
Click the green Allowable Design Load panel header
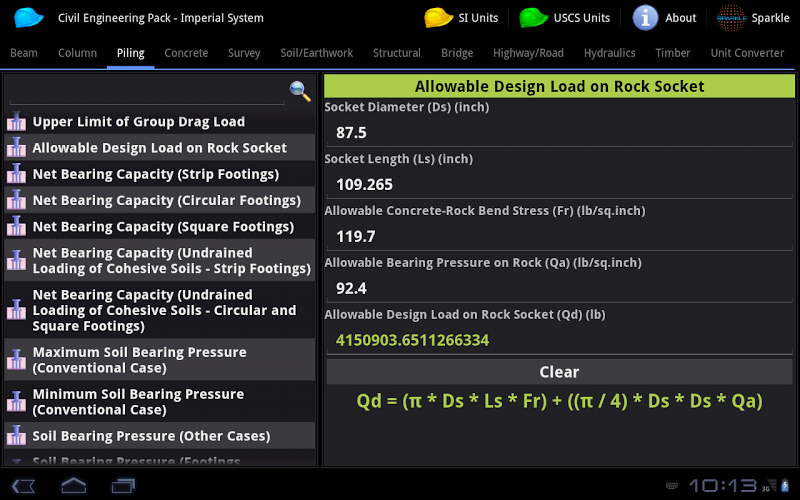559,86
